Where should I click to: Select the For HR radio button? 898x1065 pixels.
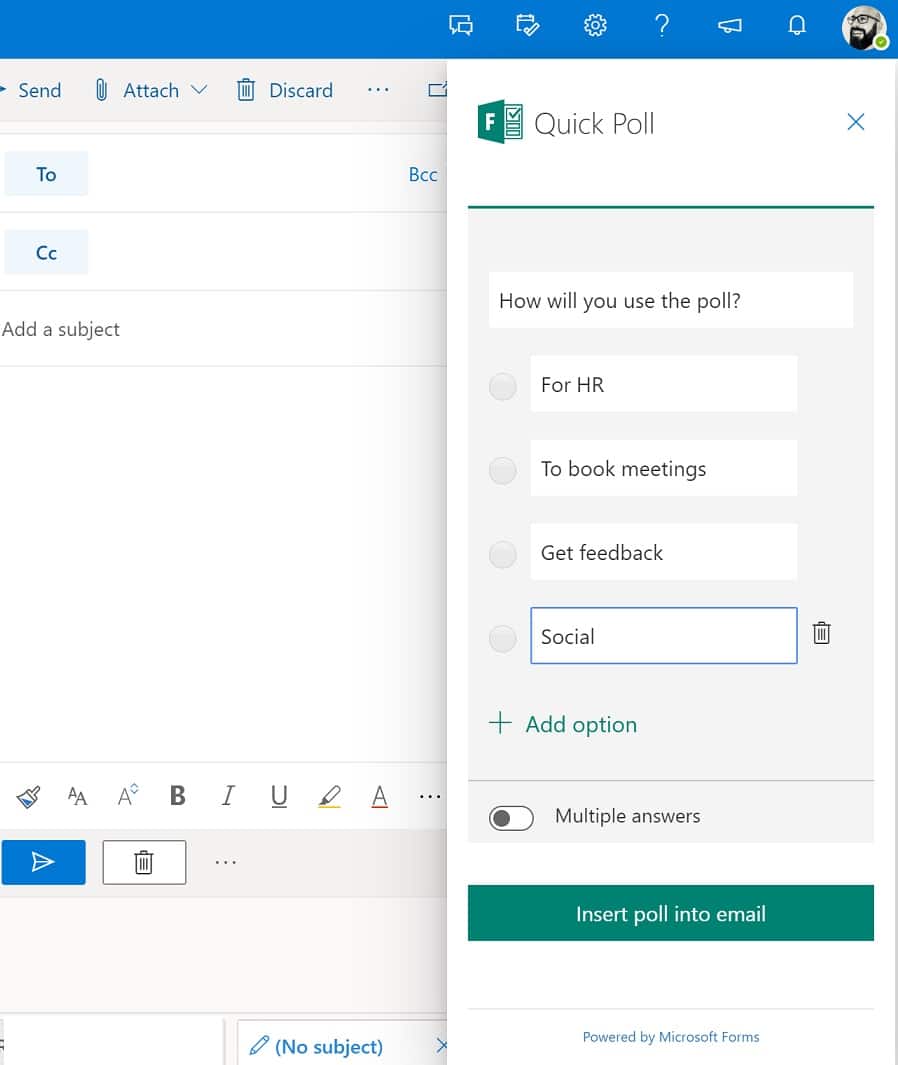point(502,386)
